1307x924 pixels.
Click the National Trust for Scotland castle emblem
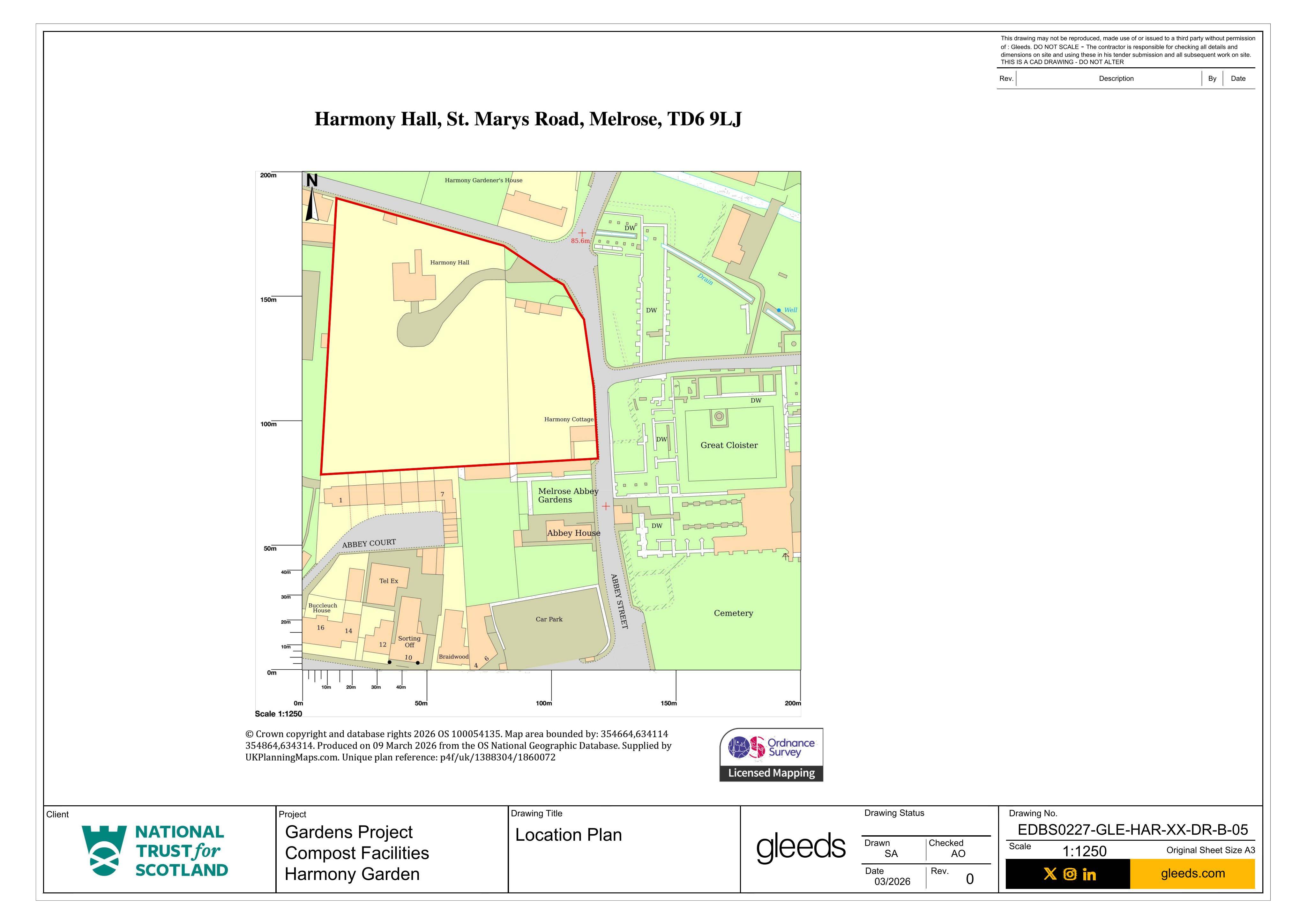click(x=104, y=851)
